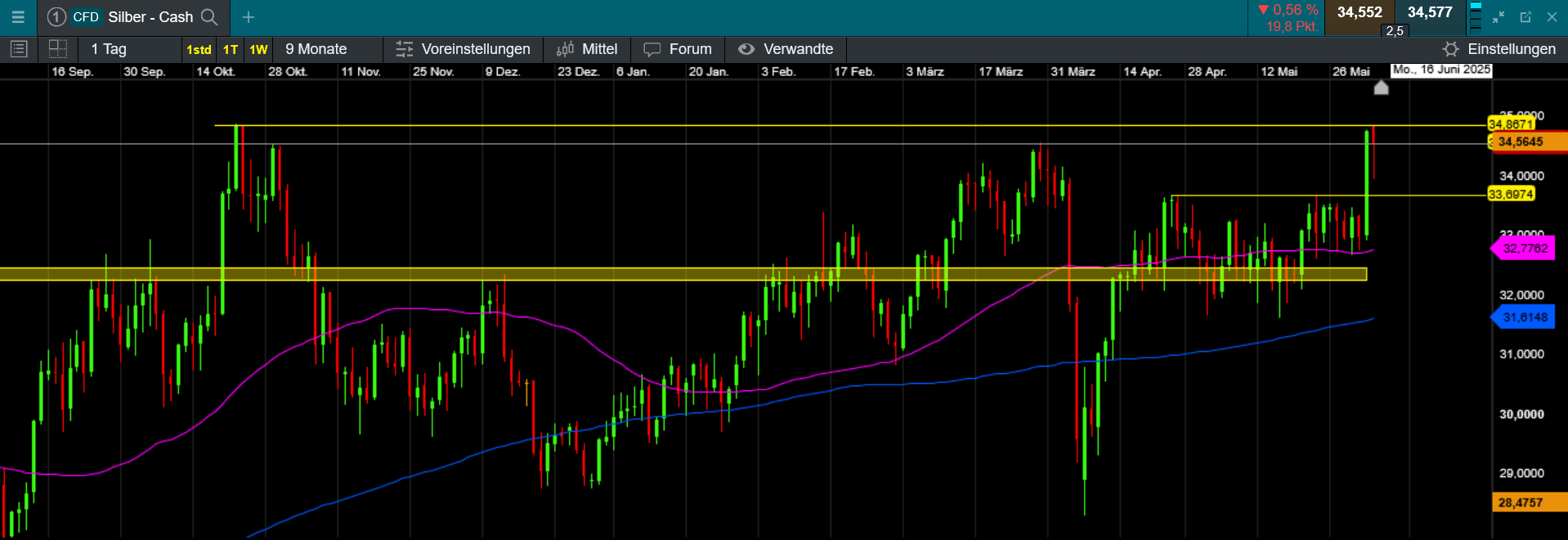Click candlestick icon next to Mittel
Viewport: 1568px width, 540px height.
[x=565, y=49]
